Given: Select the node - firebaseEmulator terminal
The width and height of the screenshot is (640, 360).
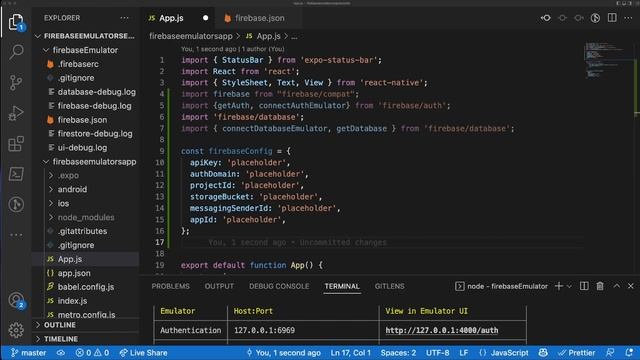Looking at the screenshot, I should 501,286.
